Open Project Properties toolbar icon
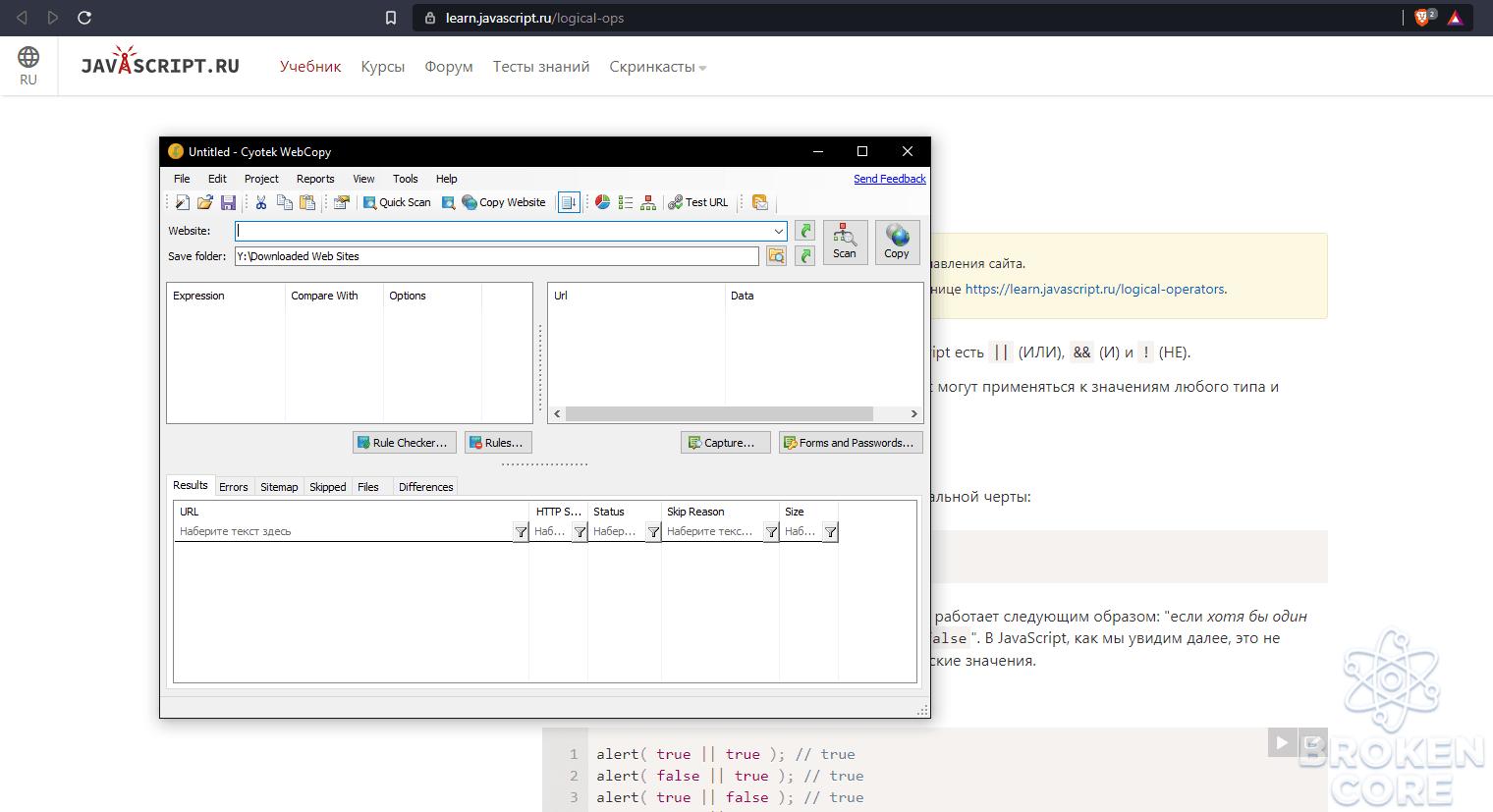Image resolution: width=1493 pixels, height=812 pixels. click(x=341, y=202)
